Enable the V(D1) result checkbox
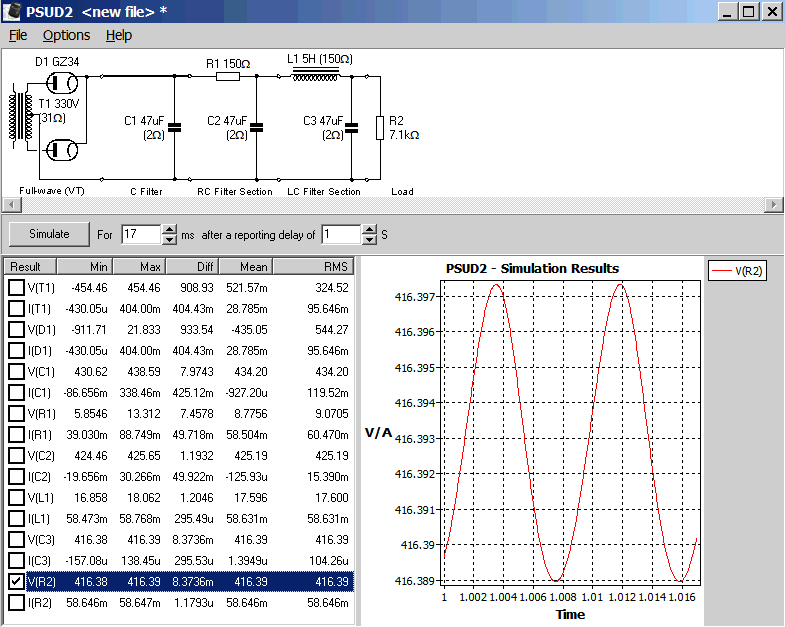This screenshot has width=786, height=627. pyautogui.click(x=16, y=330)
